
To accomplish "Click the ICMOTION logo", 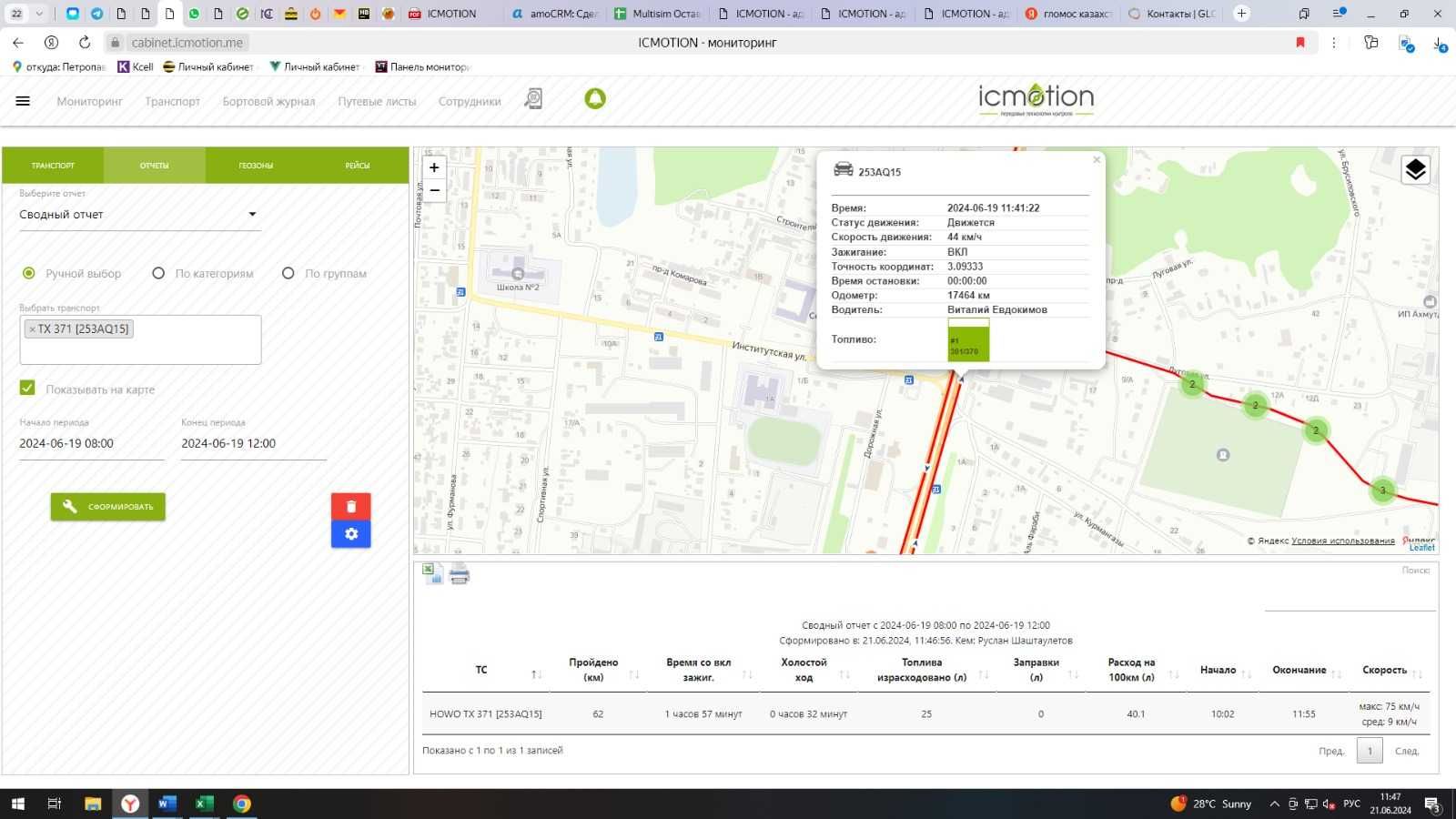I will click(1036, 99).
